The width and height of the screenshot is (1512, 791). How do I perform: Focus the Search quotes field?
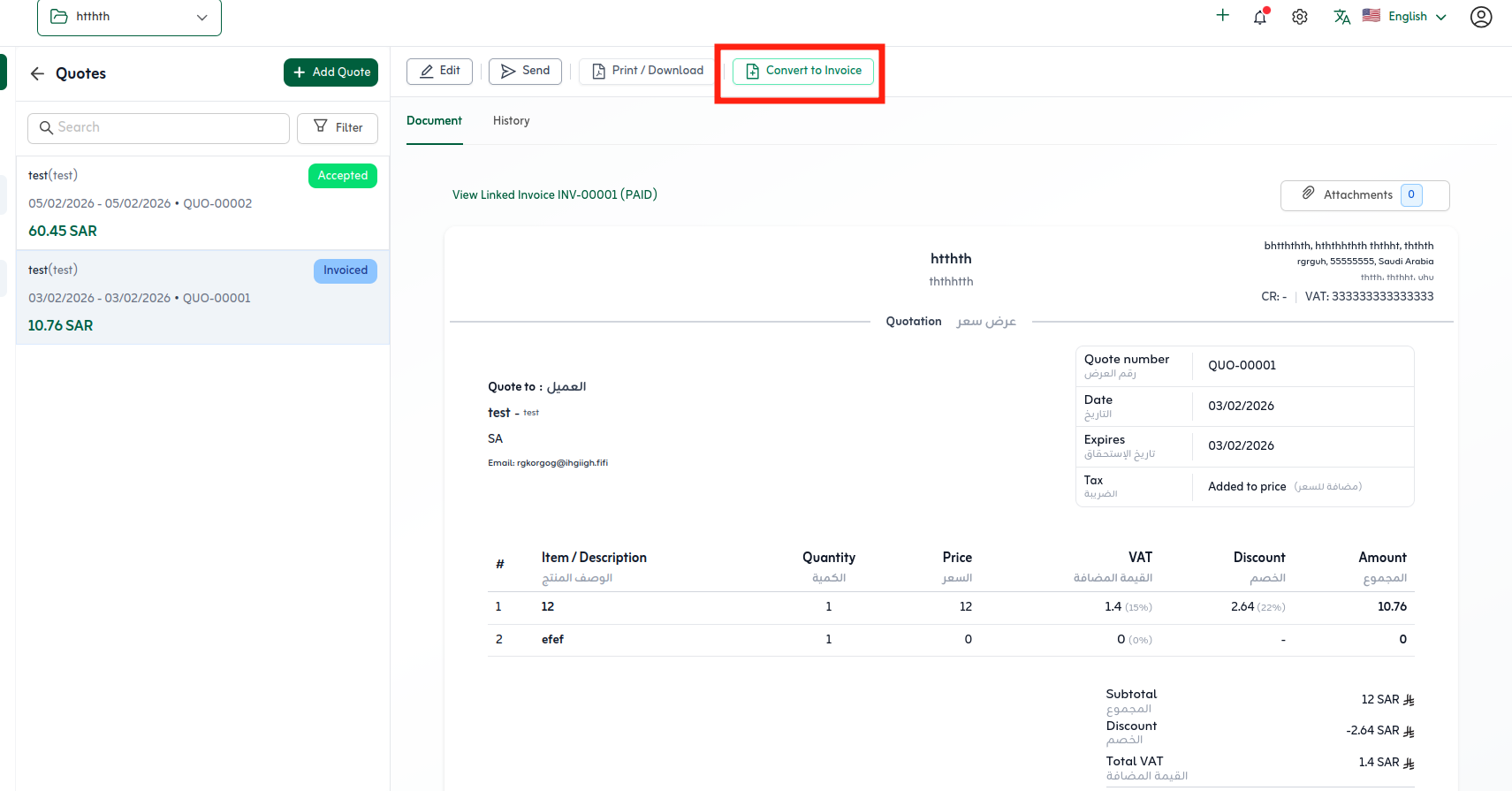point(158,128)
